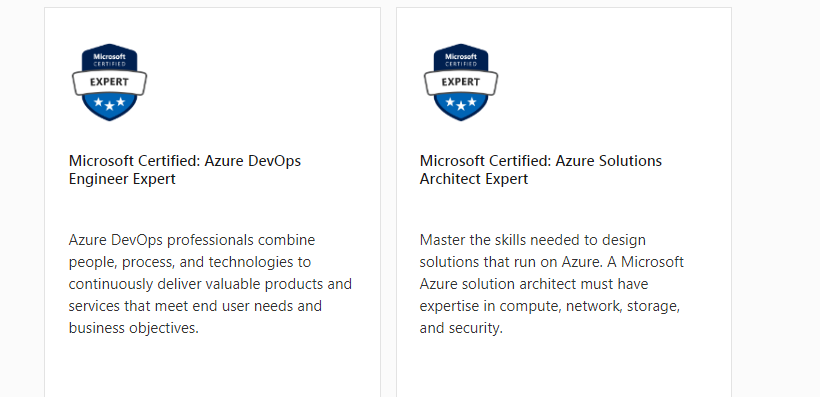Click the 'and security.' text in Architect card
The height and width of the screenshot is (397, 820).
pyautogui.click(x=461, y=328)
